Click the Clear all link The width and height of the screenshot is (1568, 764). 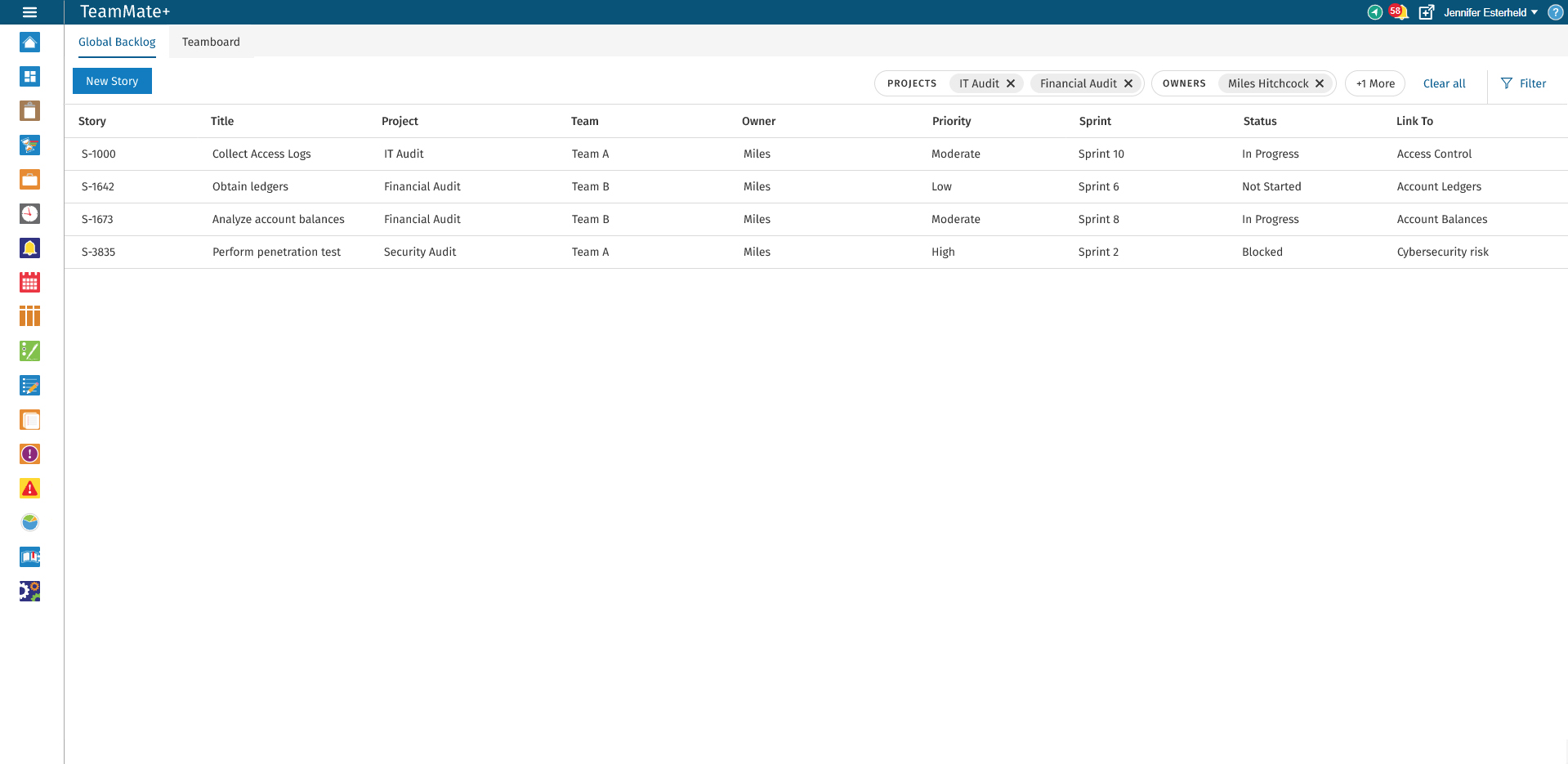1444,83
